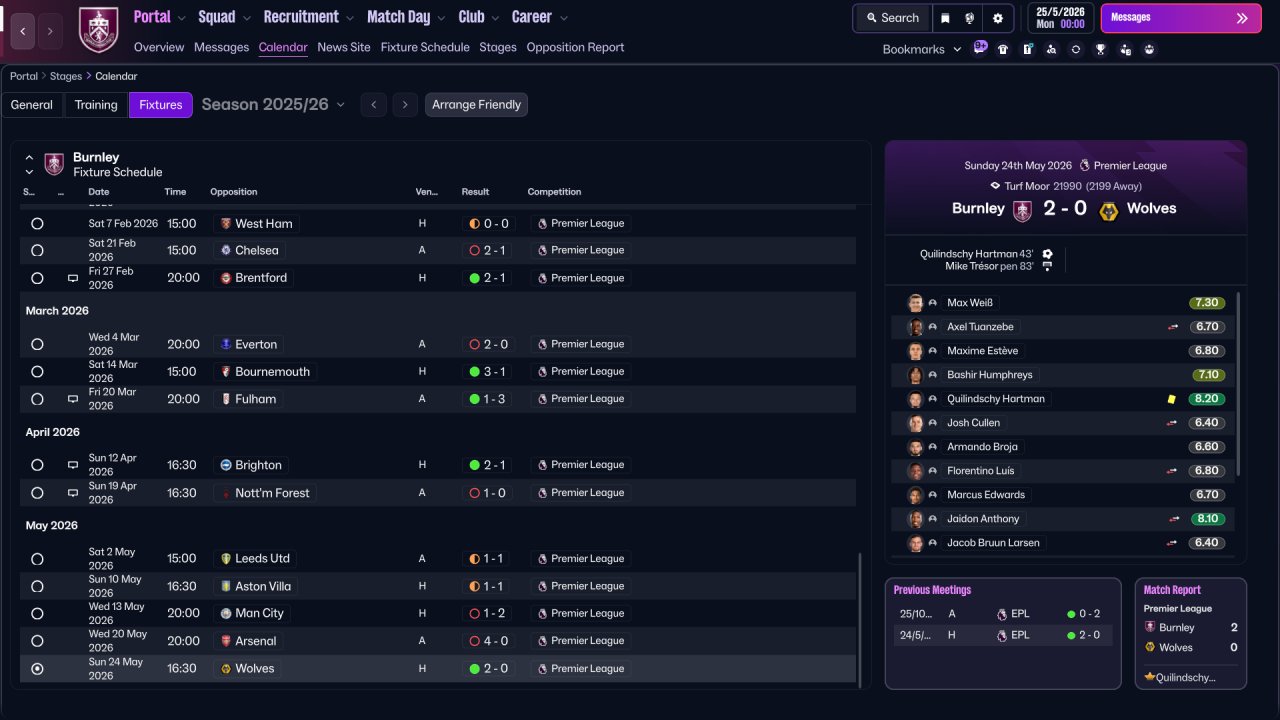Click the Burnley club crest in header

click(x=98, y=30)
